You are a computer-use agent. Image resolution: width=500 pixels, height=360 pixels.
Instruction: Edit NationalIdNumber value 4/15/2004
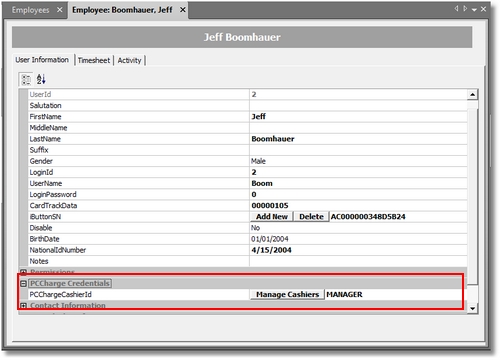point(358,250)
